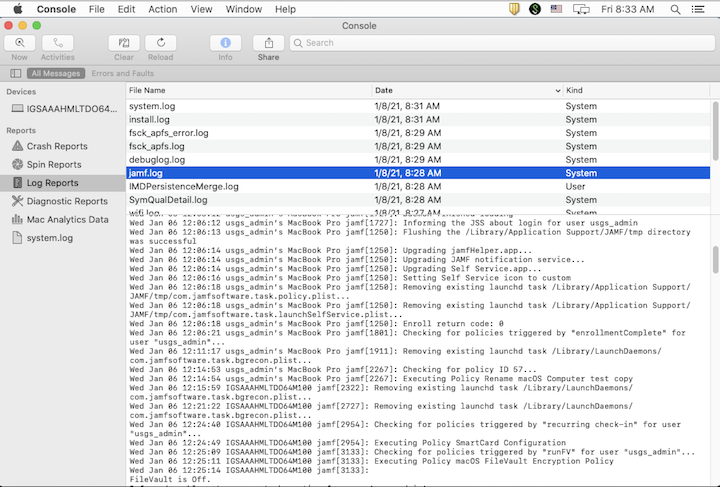The image size is (720, 487).
Task: Click the system.log file icon in the sidebar
Action: pos(17,238)
